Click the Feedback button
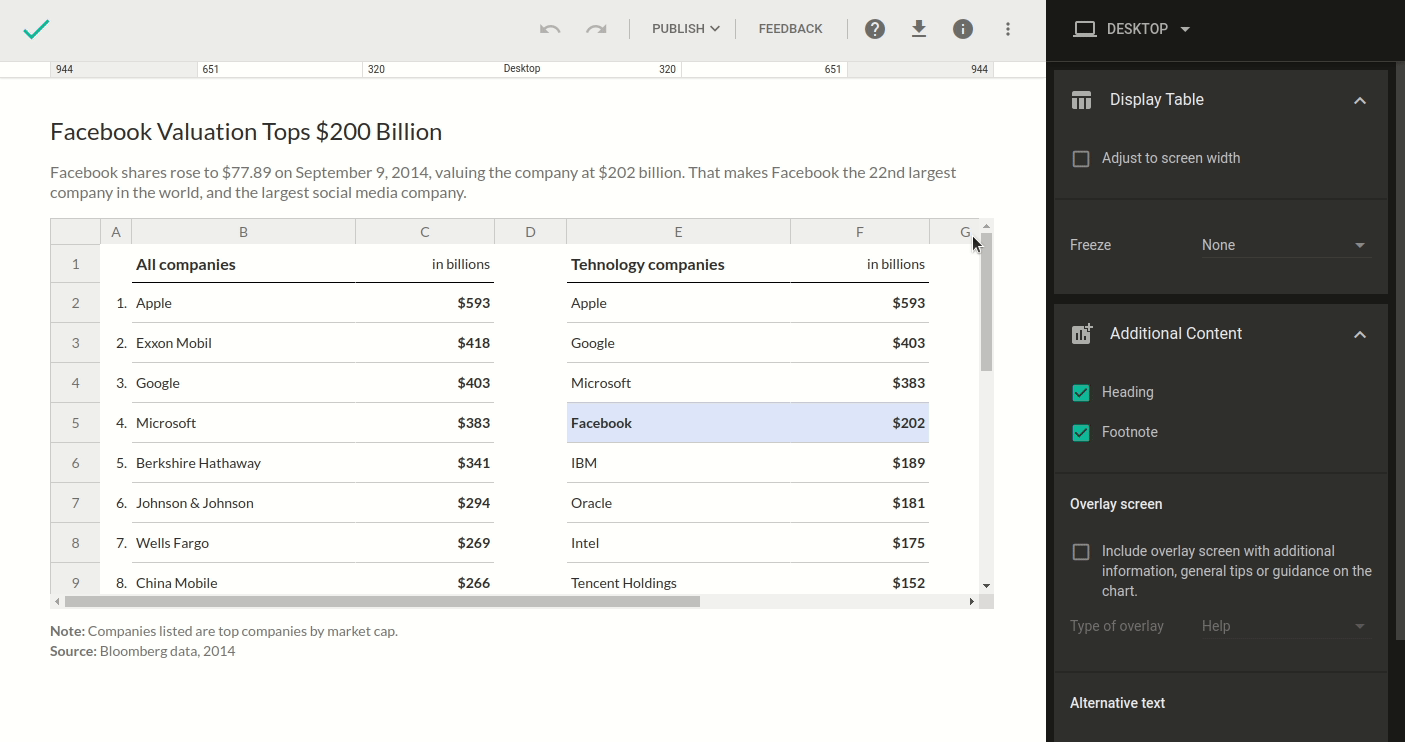1405x742 pixels. pos(790,29)
